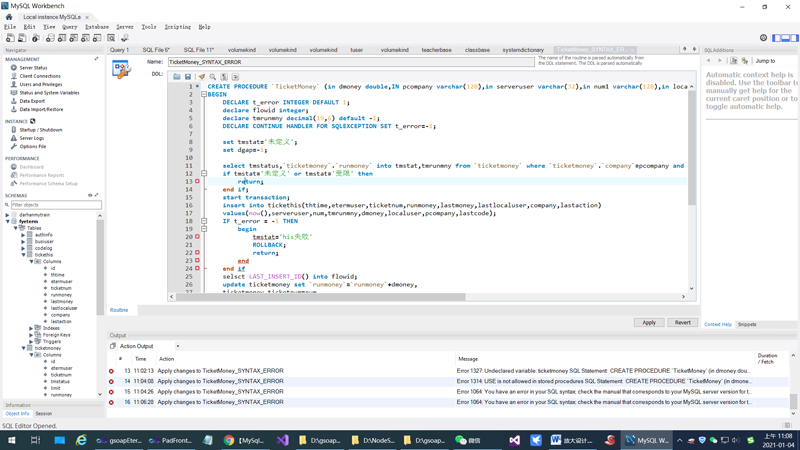Collapse the fold marker at line 18
Viewport: 800px width, 450px height.
point(204,221)
